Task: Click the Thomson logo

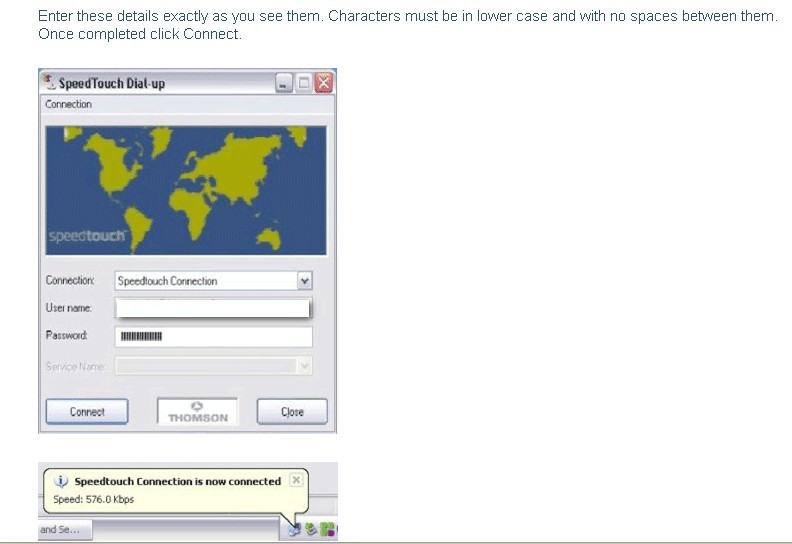Action: click(x=197, y=411)
